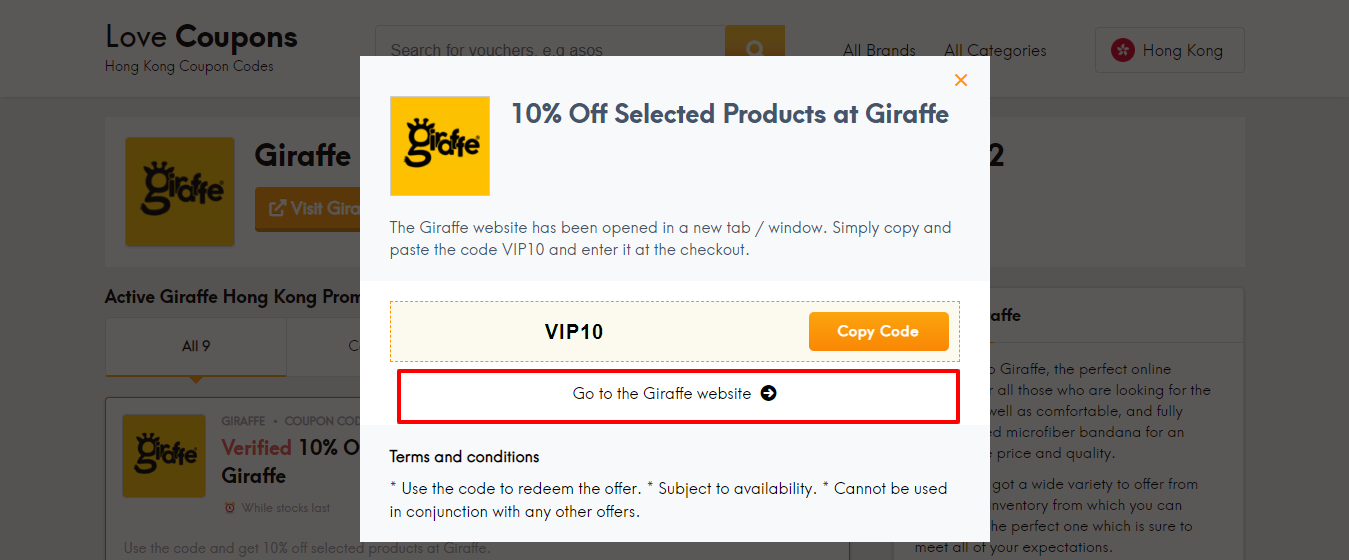This screenshot has width=1349, height=560.
Task: Focus the Search for vouchers field
Action: tap(550, 49)
